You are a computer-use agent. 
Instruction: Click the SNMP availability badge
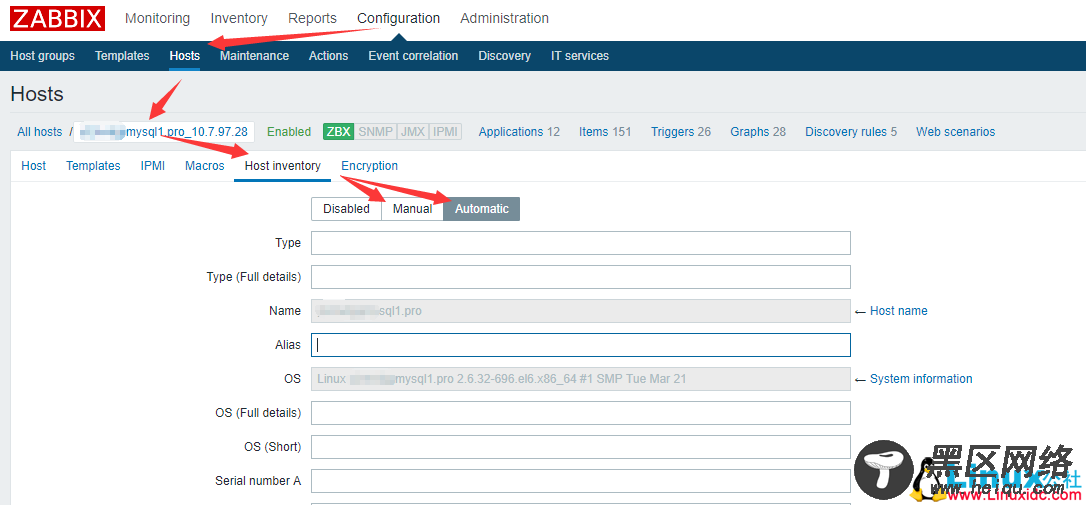point(376,132)
